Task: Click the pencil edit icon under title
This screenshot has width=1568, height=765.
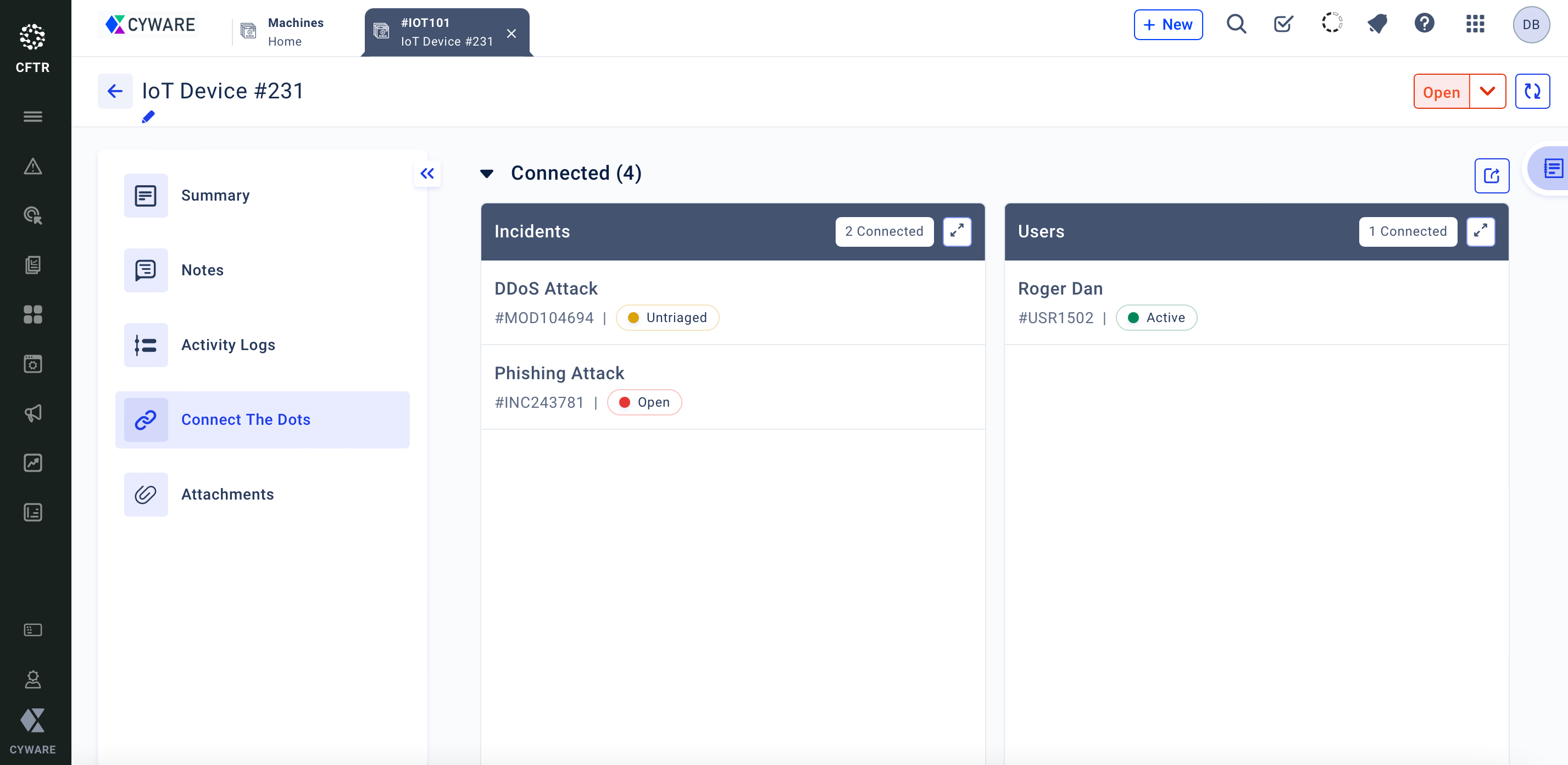Action: click(148, 117)
